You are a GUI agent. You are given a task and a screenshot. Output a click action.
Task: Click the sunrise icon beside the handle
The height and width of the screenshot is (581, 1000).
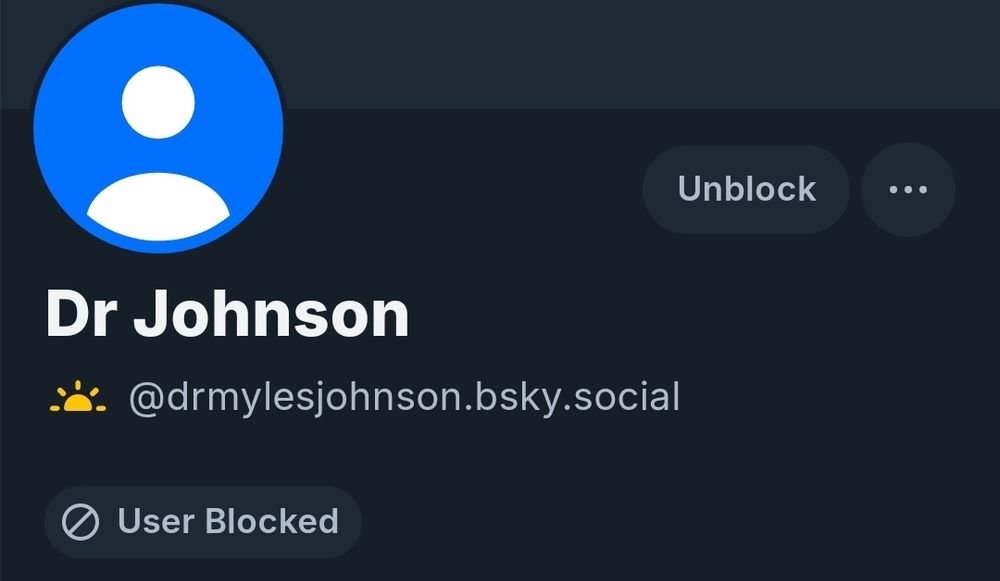click(x=78, y=396)
